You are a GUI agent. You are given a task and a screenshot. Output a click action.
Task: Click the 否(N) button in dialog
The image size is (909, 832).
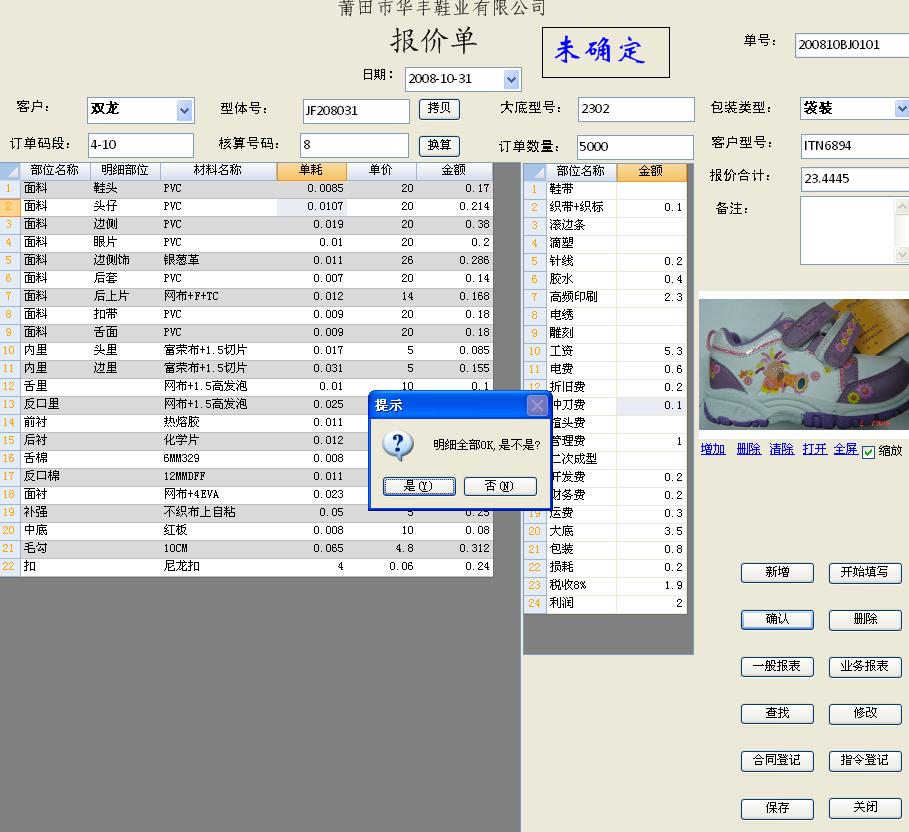(500, 486)
